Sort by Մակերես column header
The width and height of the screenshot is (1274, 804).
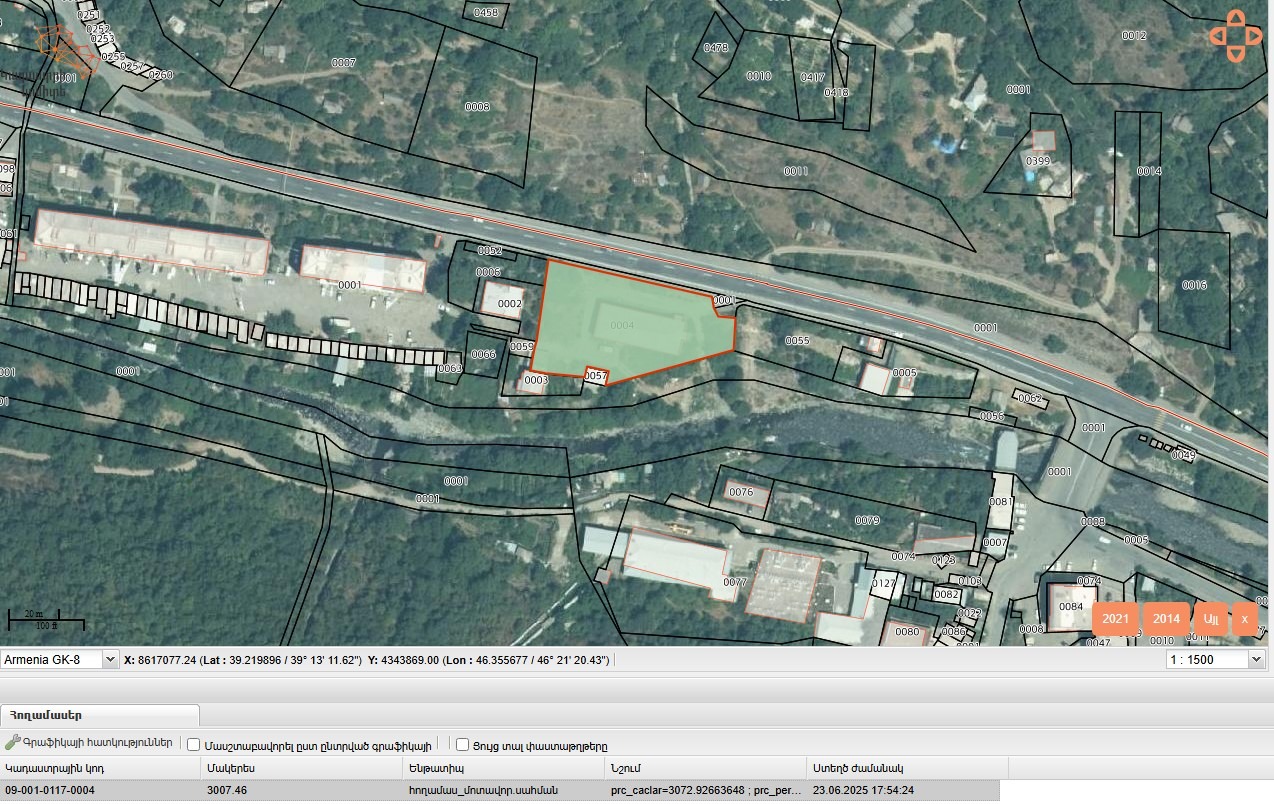[x=300, y=768]
